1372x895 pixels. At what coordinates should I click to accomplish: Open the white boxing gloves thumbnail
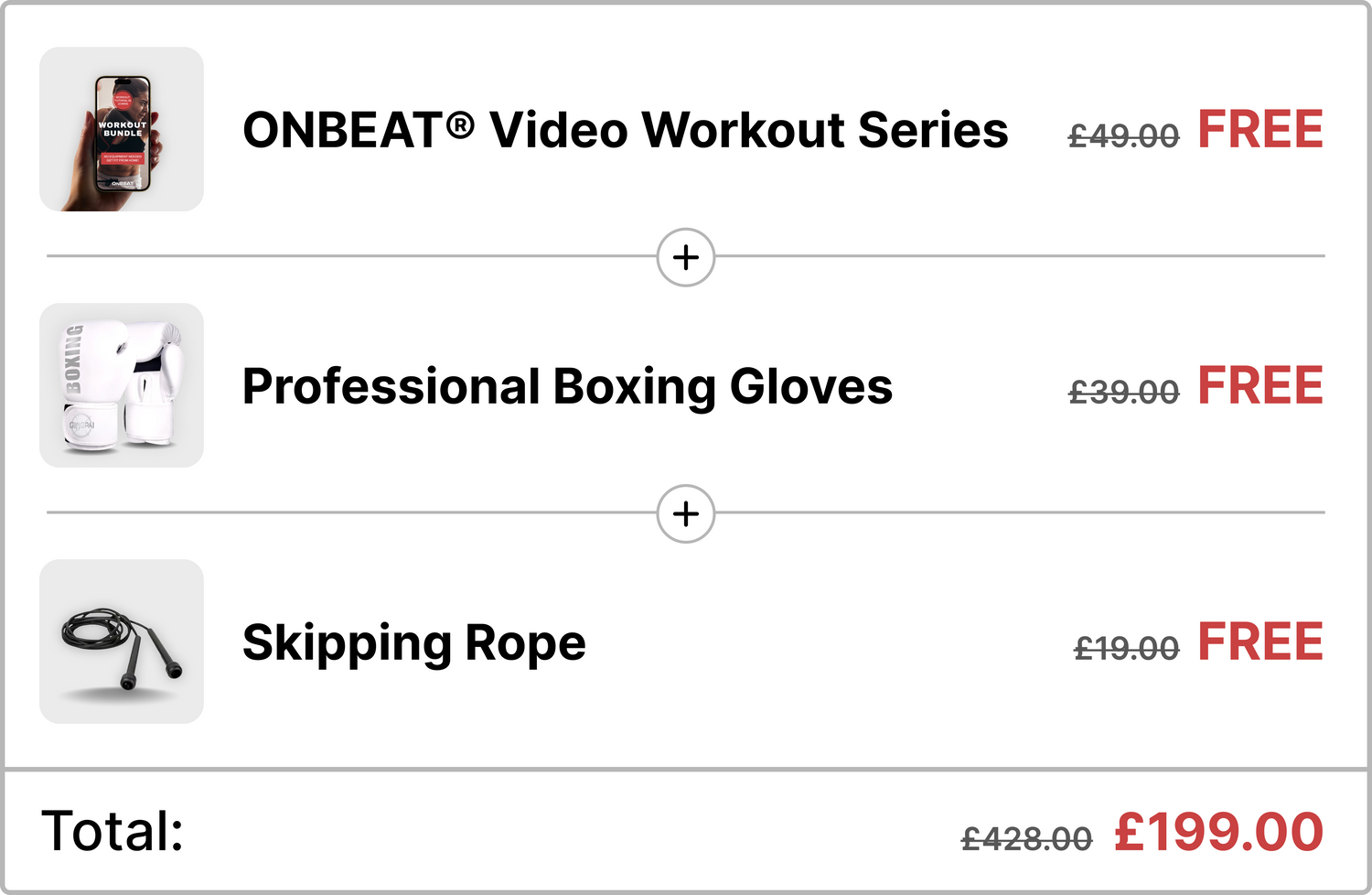tap(122, 385)
